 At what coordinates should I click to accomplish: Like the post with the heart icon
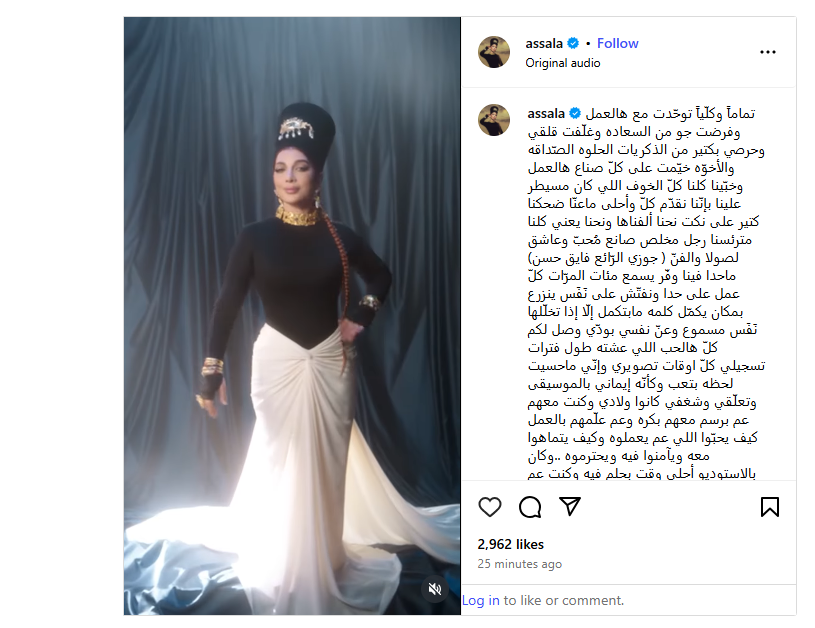[490, 507]
